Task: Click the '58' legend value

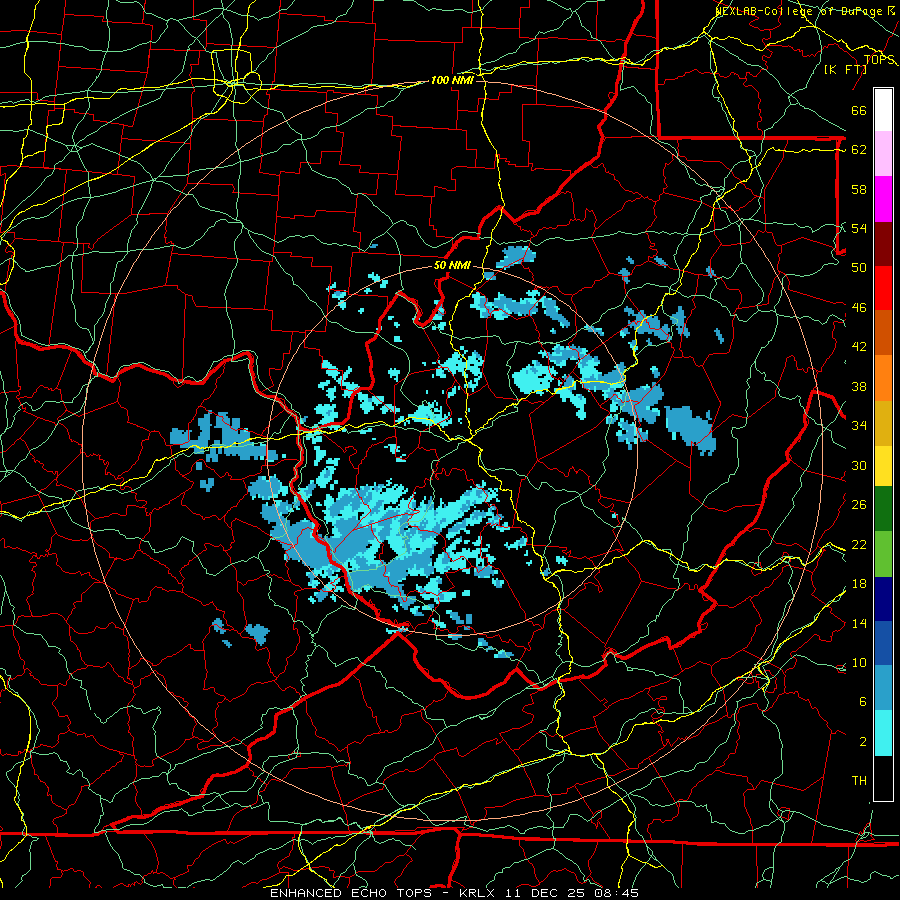Action: [x=859, y=189]
